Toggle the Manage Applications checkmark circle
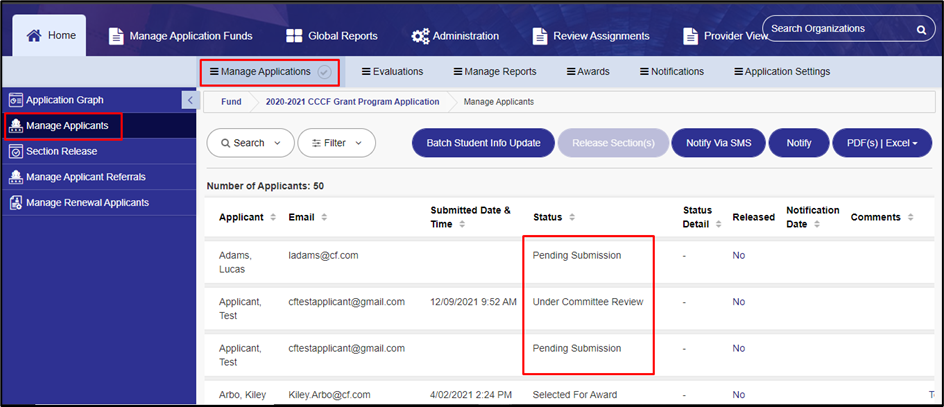Image resolution: width=944 pixels, height=407 pixels. pos(324,72)
